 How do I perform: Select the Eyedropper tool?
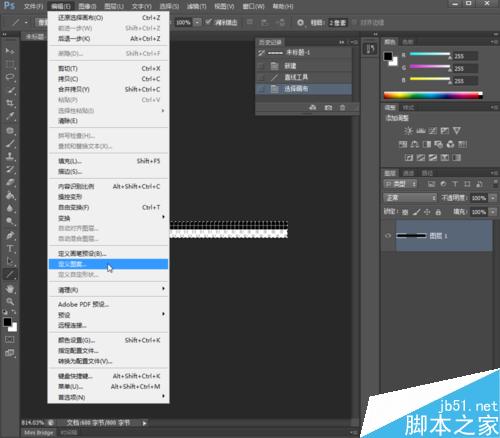click(10, 116)
